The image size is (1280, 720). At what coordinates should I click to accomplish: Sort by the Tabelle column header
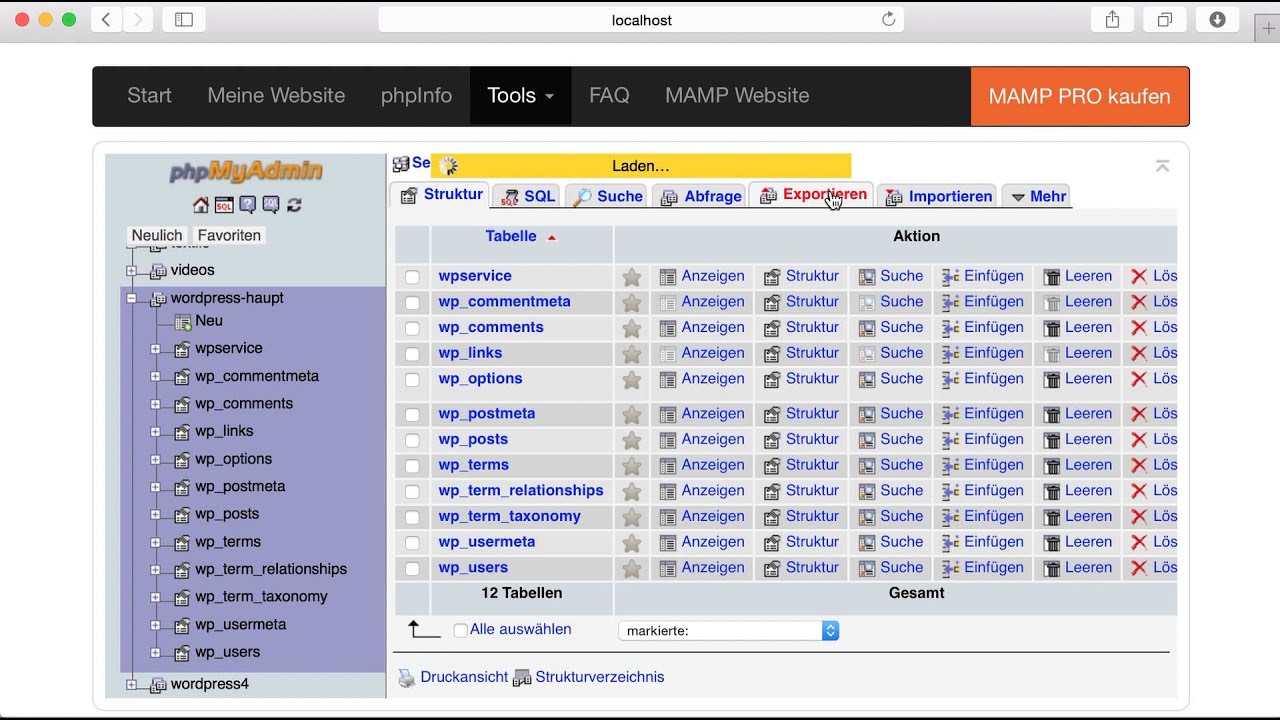coord(511,237)
